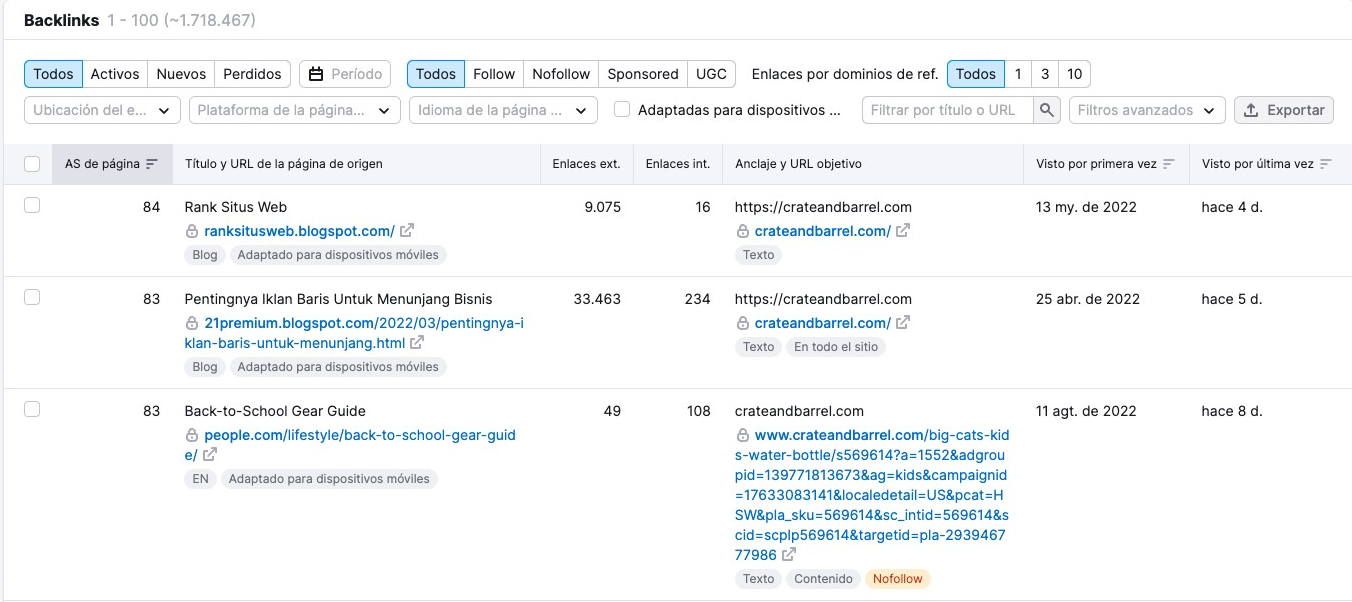The image size is (1352, 602).
Task: Open the Ubicación del enlace dropdown
Action: [x=102, y=110]
